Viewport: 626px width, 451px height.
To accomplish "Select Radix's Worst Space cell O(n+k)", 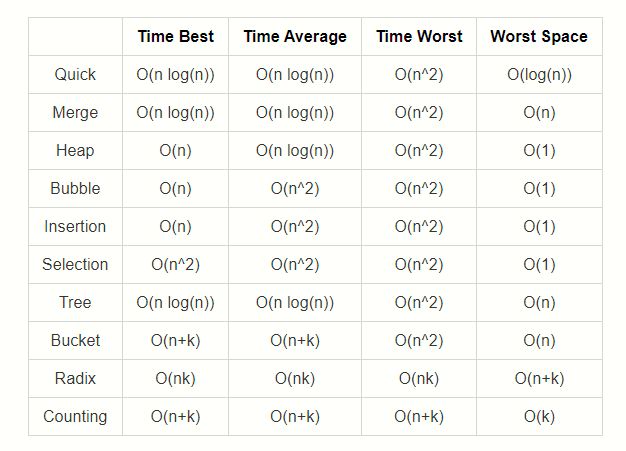I will [x=539, y=379].
